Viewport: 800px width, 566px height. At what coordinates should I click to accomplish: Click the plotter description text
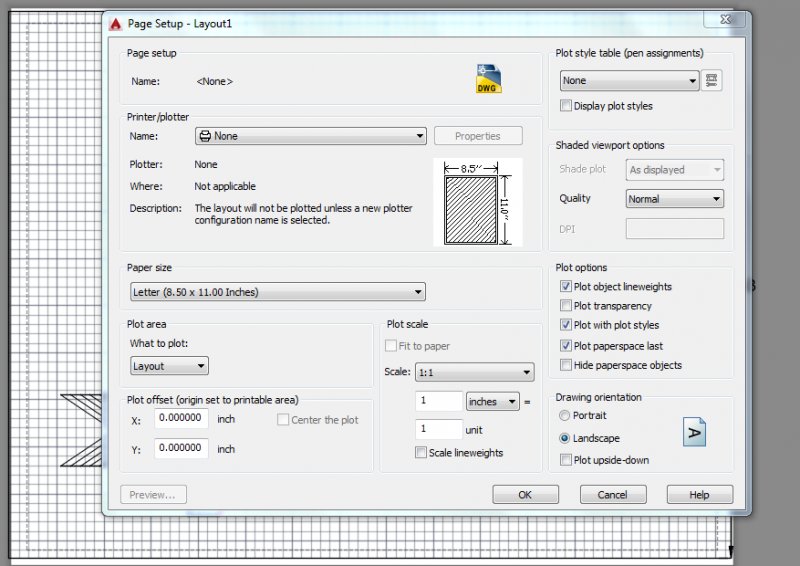click(304, 214)
